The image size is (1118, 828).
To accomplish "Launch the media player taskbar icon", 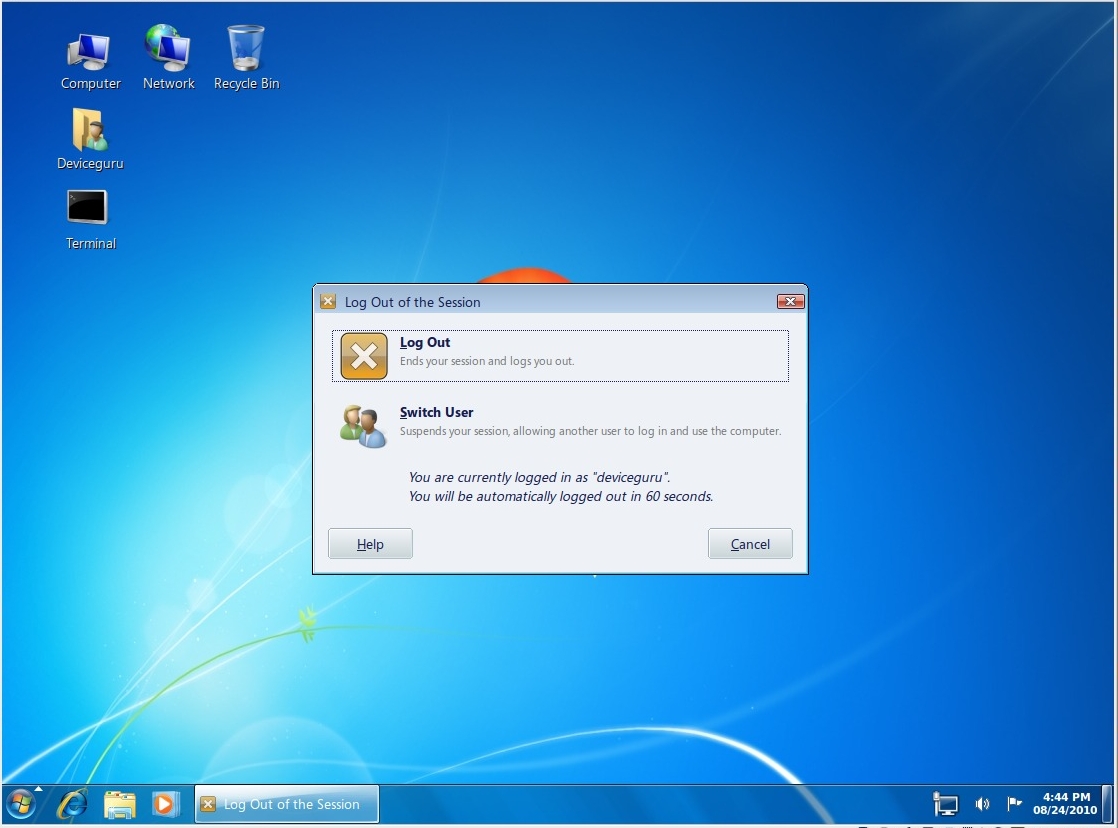I will pyautogui.click(x=164, y=804).
